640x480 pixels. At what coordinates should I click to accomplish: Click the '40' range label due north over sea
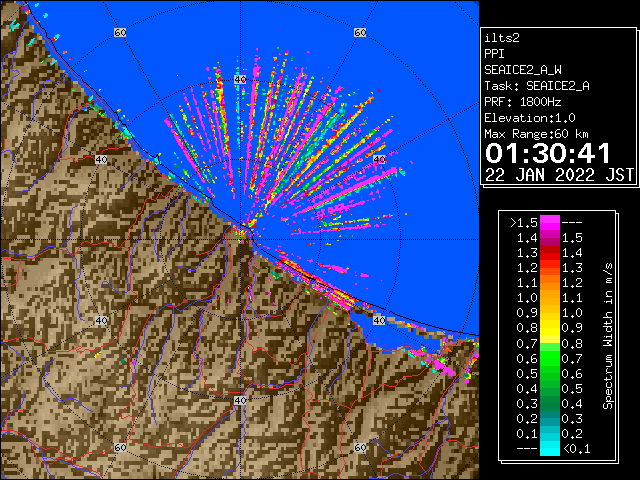pyautogui.click(x=240, y=80)
